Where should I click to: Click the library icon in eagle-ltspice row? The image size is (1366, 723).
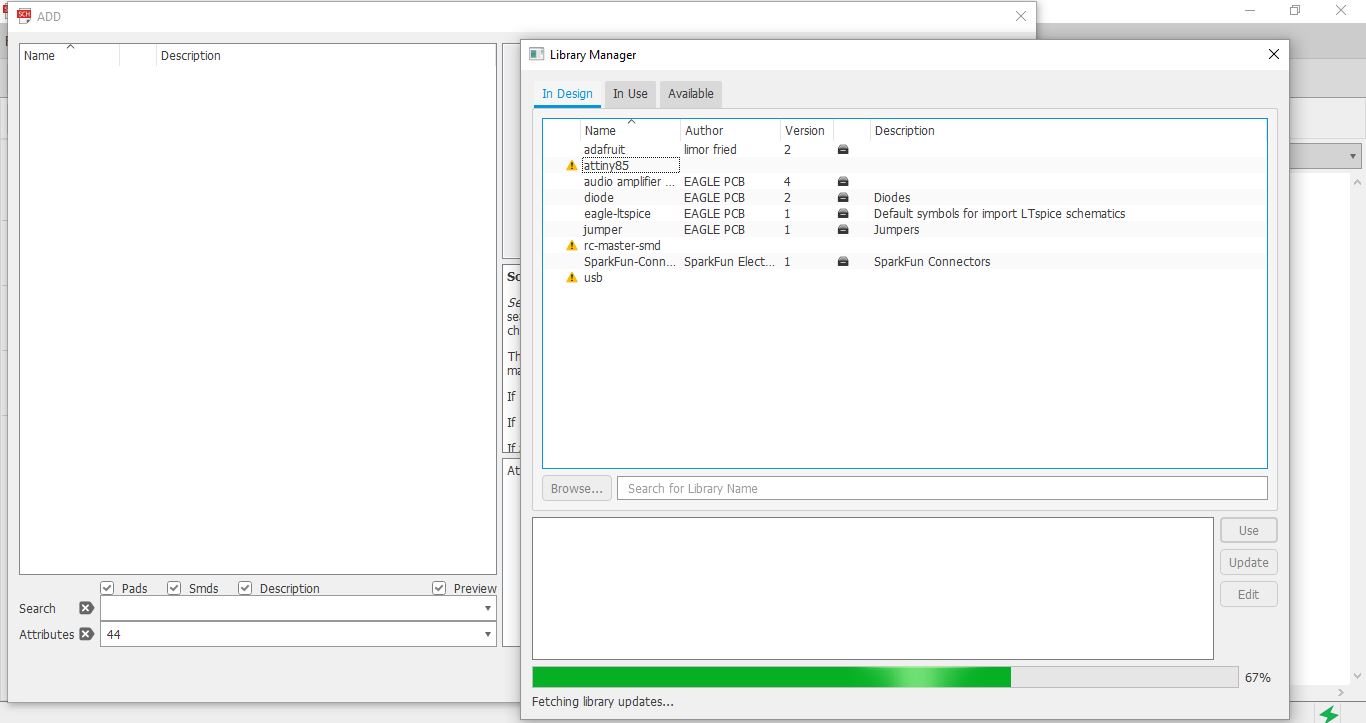pyautogui.click(x=843, y=214)
